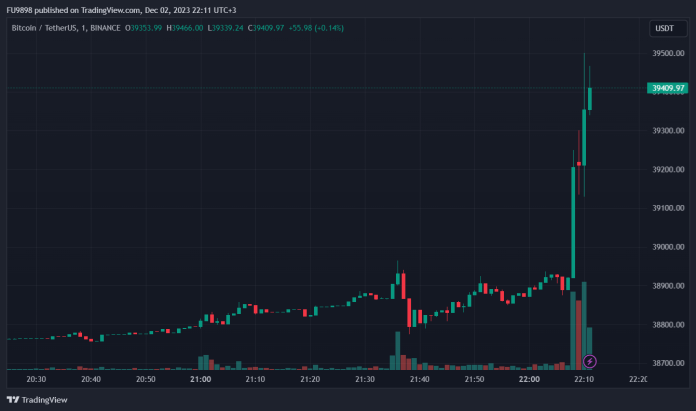Click the 39200.00 price scale label
Viewport: 696px width, 411px height.
(667, 170)
